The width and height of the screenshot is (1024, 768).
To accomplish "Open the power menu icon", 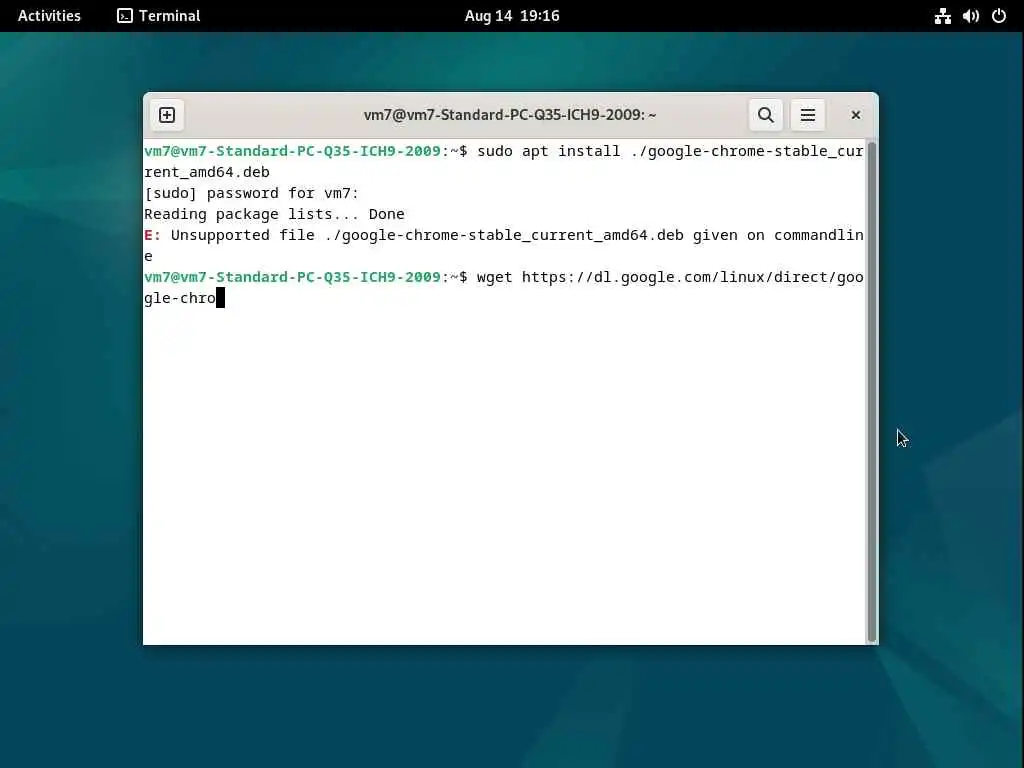I will tap(999, 16).
